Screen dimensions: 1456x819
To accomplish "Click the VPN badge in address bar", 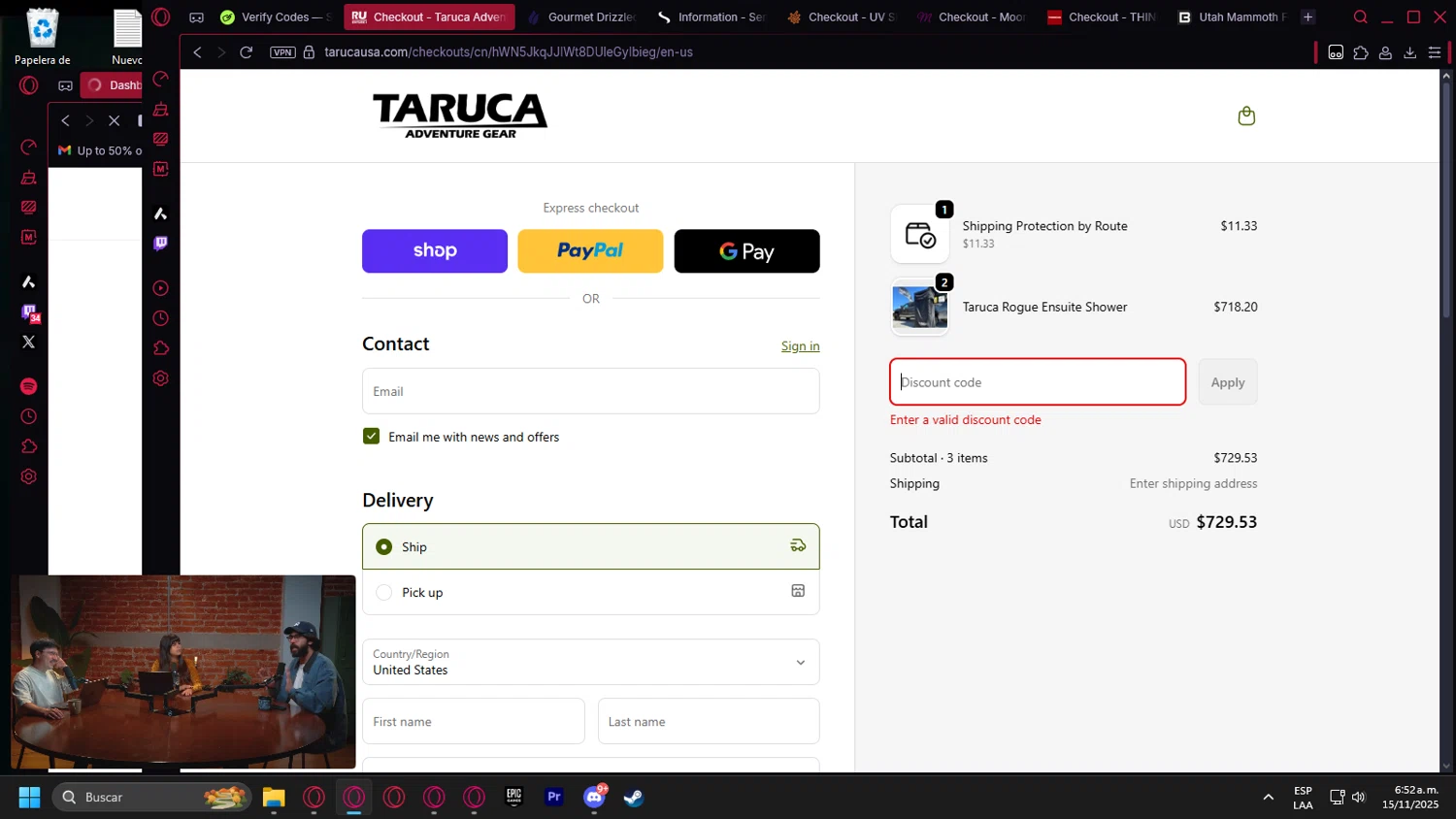I will click(x=282, y=52).
